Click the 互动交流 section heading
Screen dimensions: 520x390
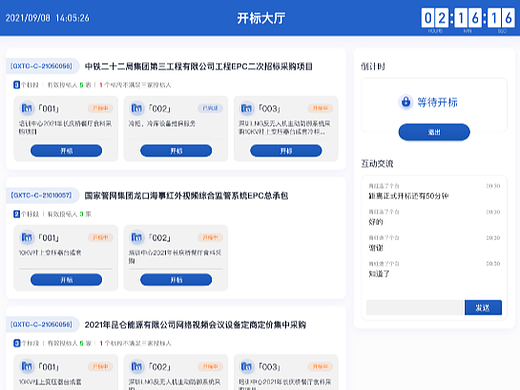pyautogui.click(x=377, y=163)
